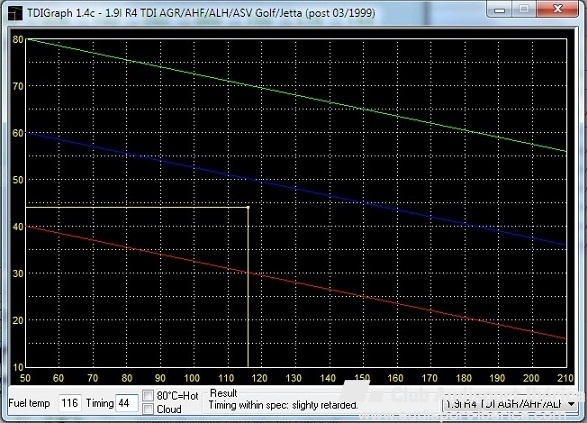Minimize the TDIGraph window

[500, 9]
